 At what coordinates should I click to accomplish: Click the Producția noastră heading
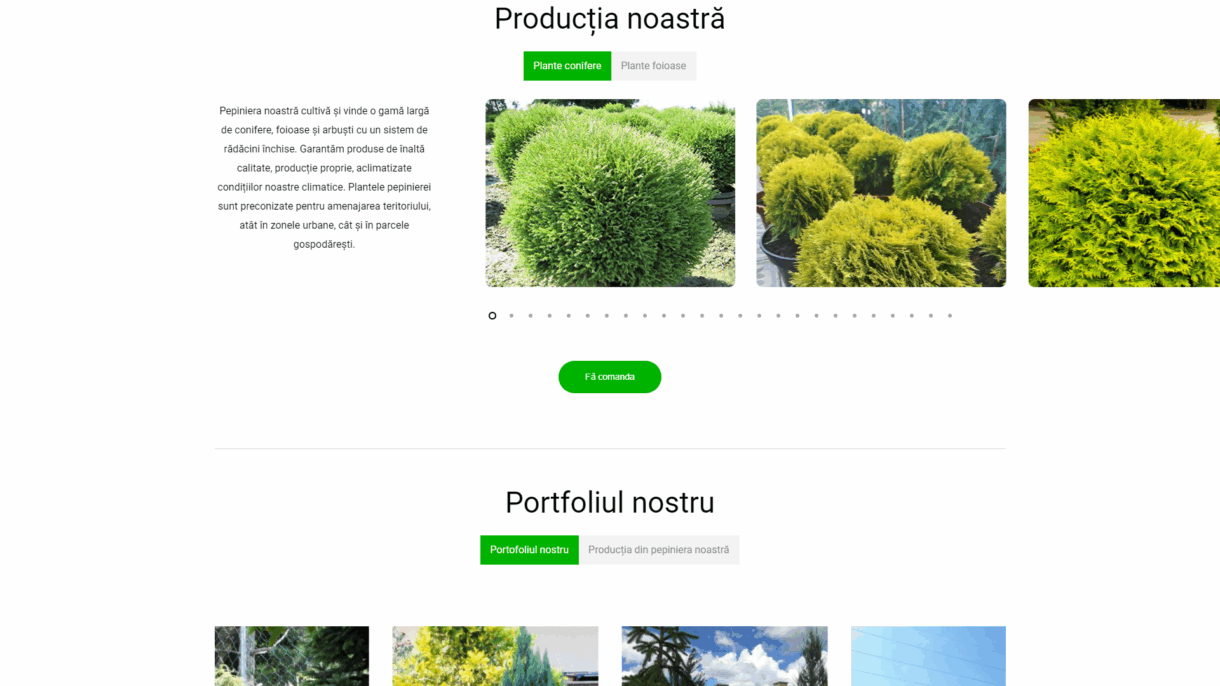coord(610,19)
